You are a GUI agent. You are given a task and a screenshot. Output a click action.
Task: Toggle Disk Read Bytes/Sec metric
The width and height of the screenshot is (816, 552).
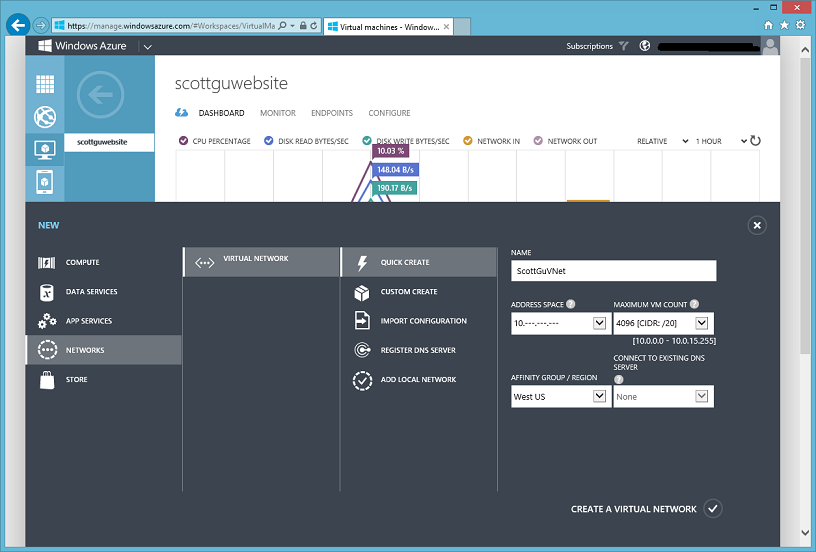[x=269, y=140]
